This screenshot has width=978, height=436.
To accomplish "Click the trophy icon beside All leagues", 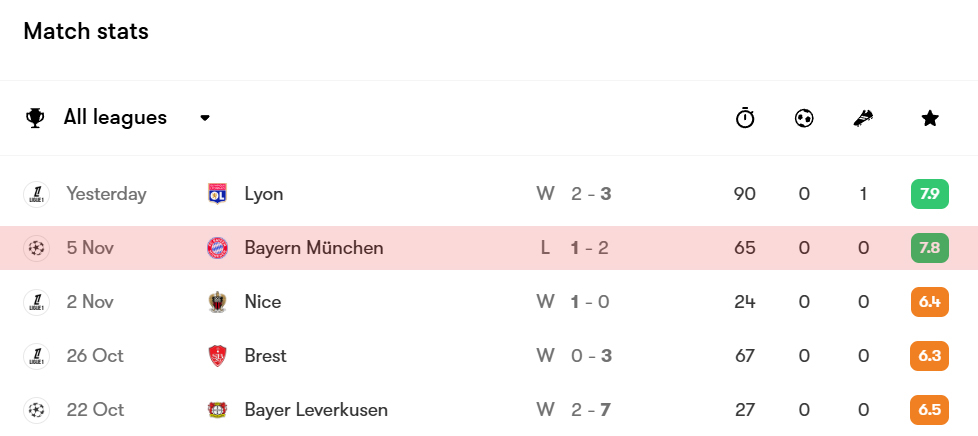I will tap(36, 118).
